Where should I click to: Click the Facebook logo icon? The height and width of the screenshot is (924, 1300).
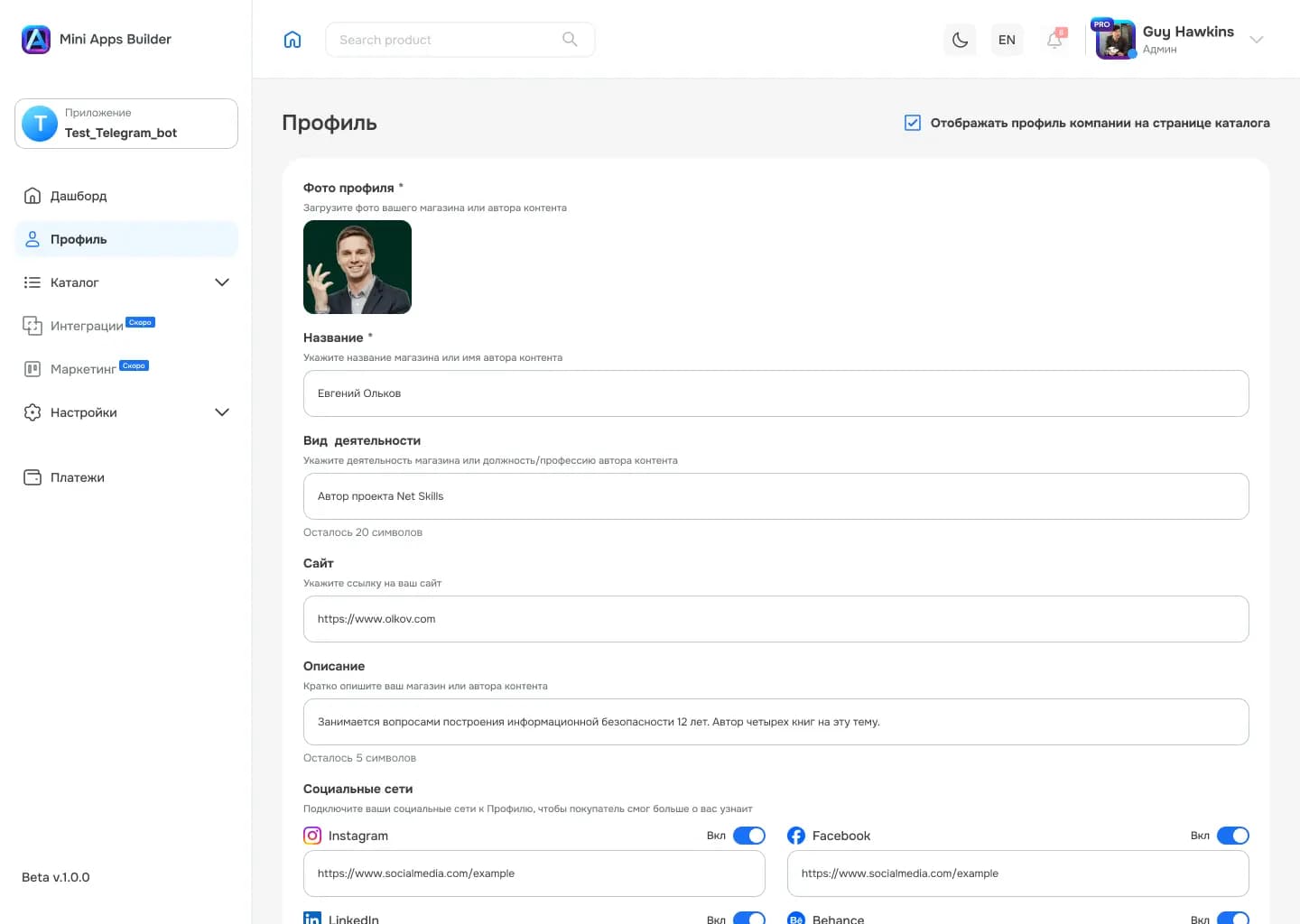pos(796,836)
